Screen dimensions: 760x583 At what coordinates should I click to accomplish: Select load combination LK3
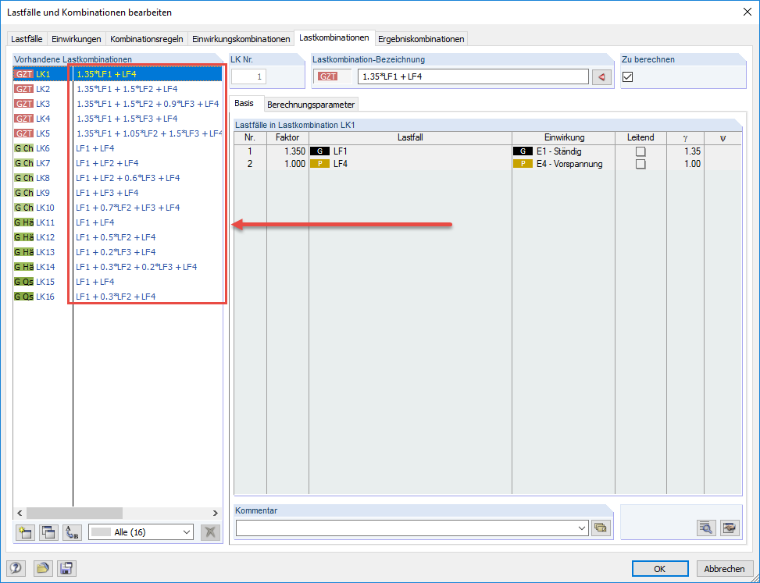pos(118,104)
